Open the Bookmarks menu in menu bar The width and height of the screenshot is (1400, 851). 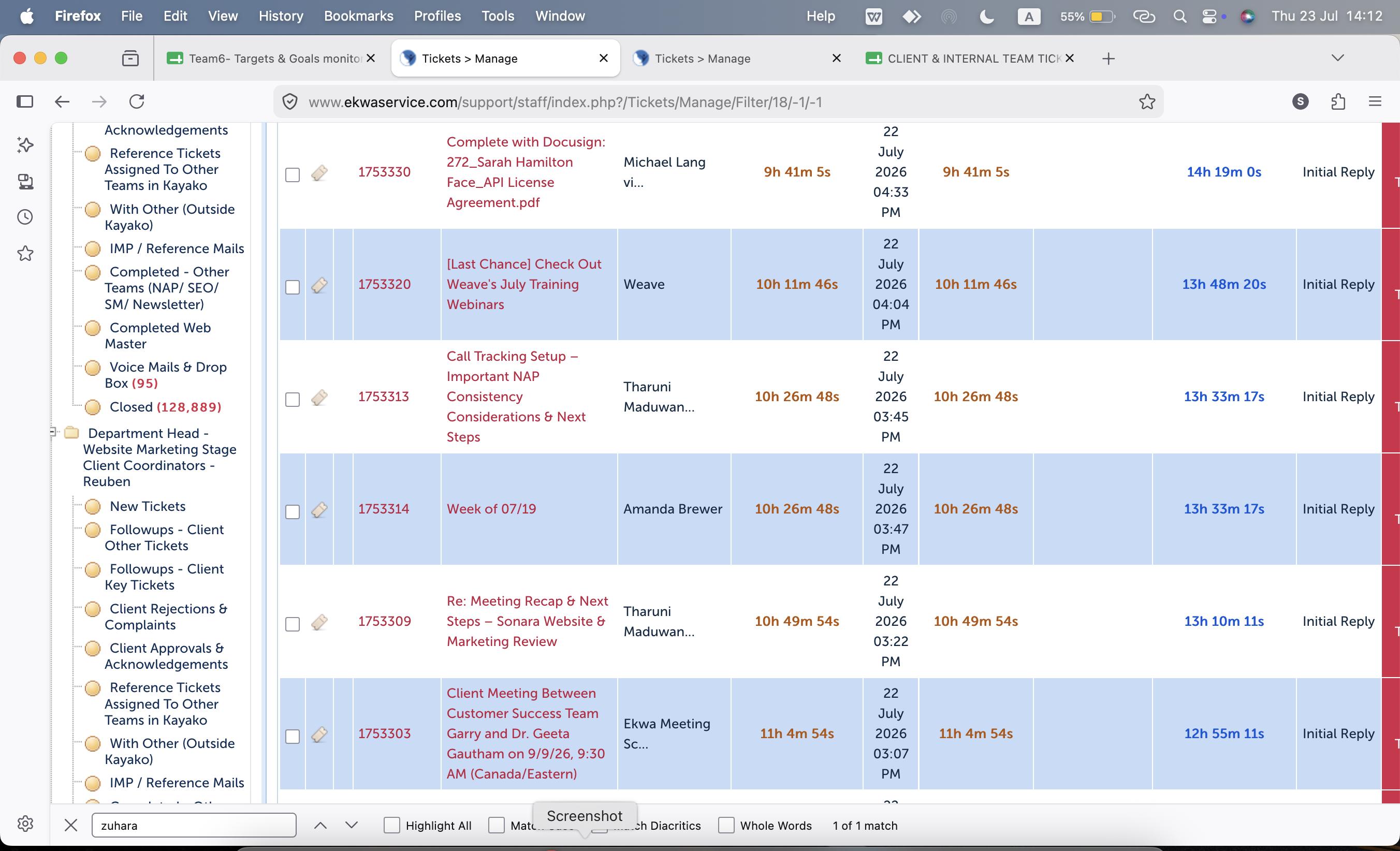(x=358, y=16)
